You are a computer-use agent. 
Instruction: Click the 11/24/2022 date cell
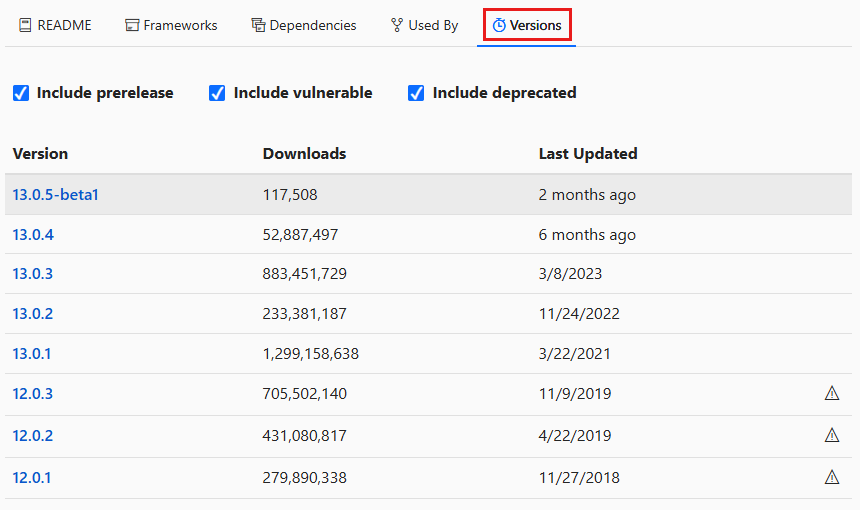coord(579,314)
